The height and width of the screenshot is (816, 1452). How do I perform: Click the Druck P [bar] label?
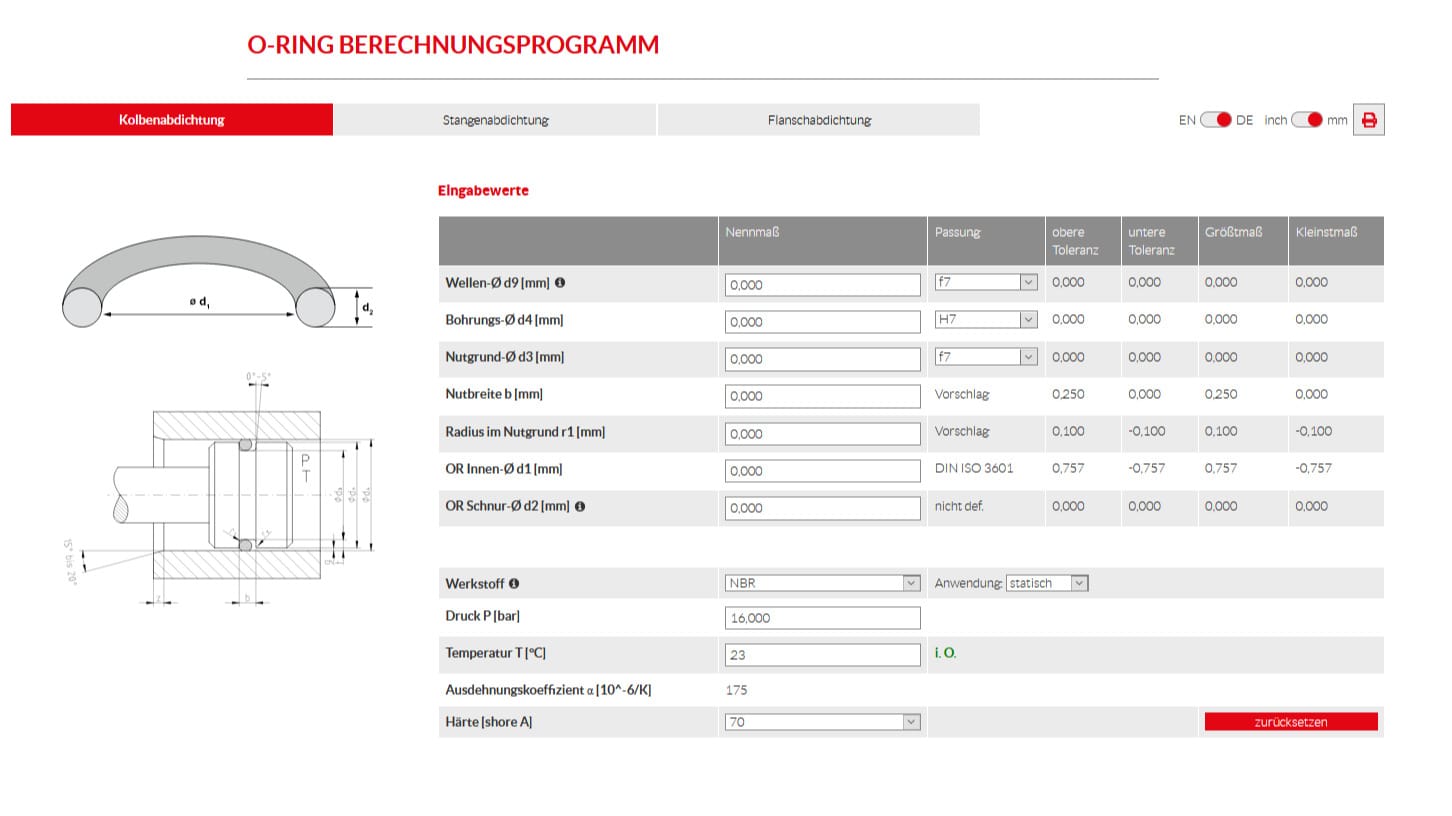point(482,616)
